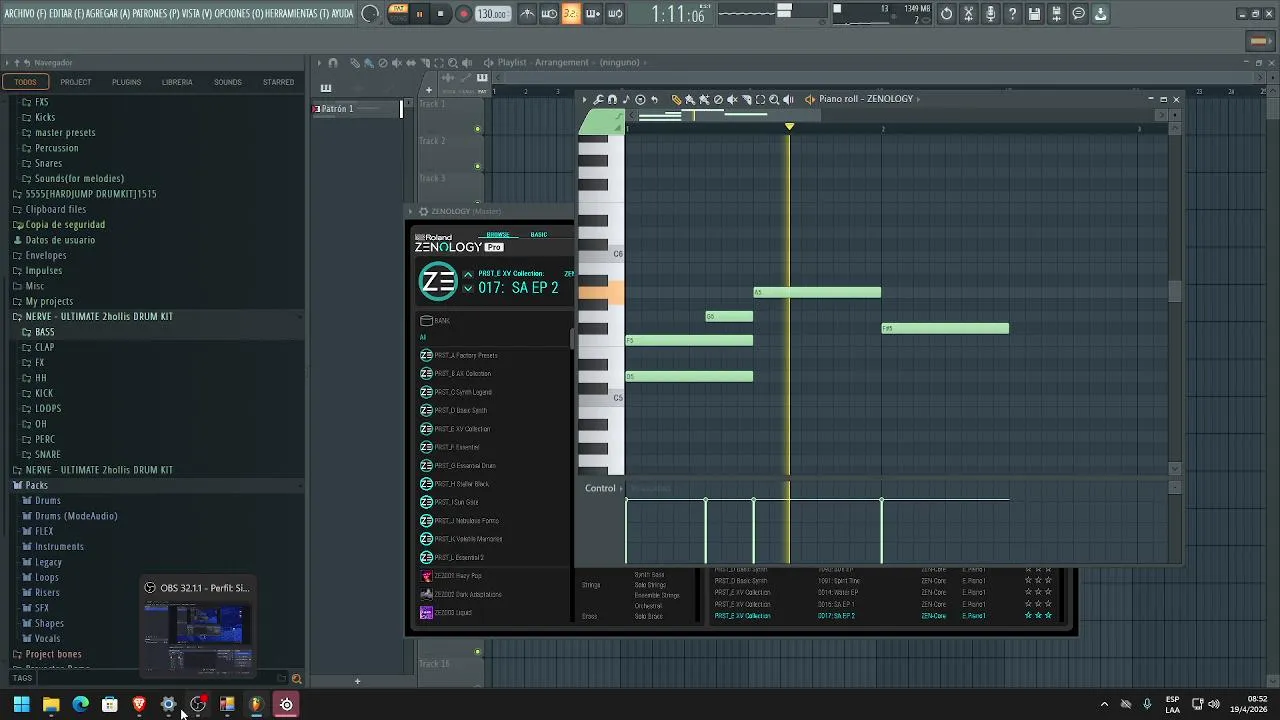
Task: Select the TODOS browser tab
Action: (x=25, y=82)
